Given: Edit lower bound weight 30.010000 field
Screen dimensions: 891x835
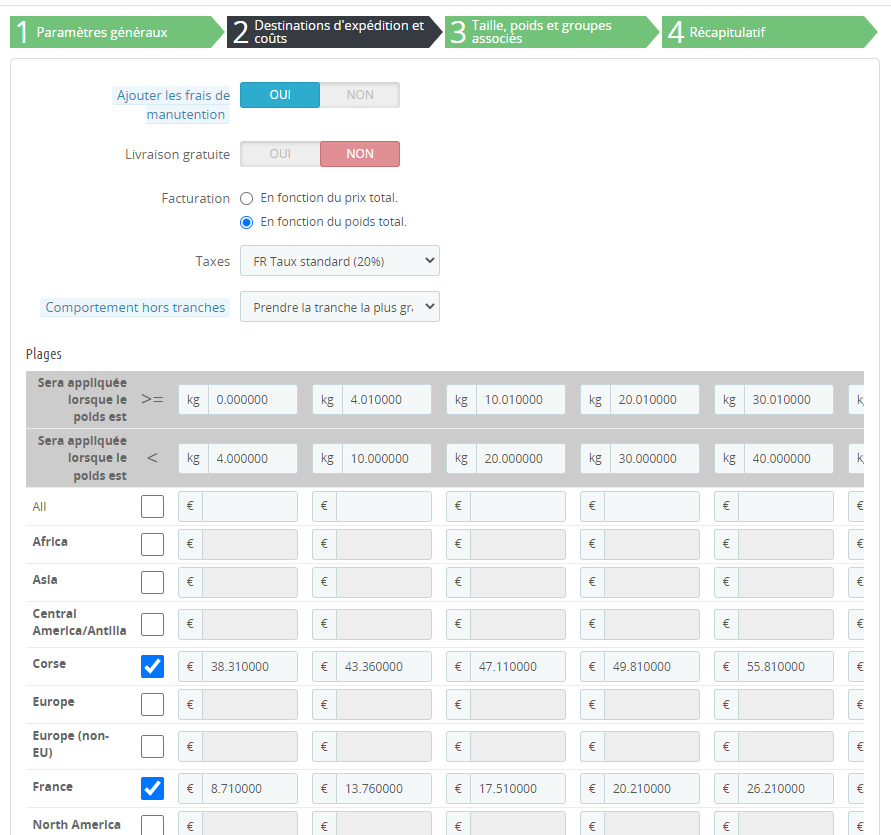Looking at the screenshot, I should pyautogui.click(x=789, y=400).
